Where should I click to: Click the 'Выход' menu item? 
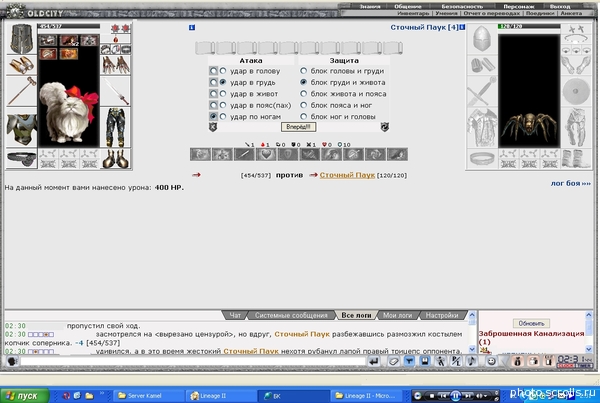point(560,7)
